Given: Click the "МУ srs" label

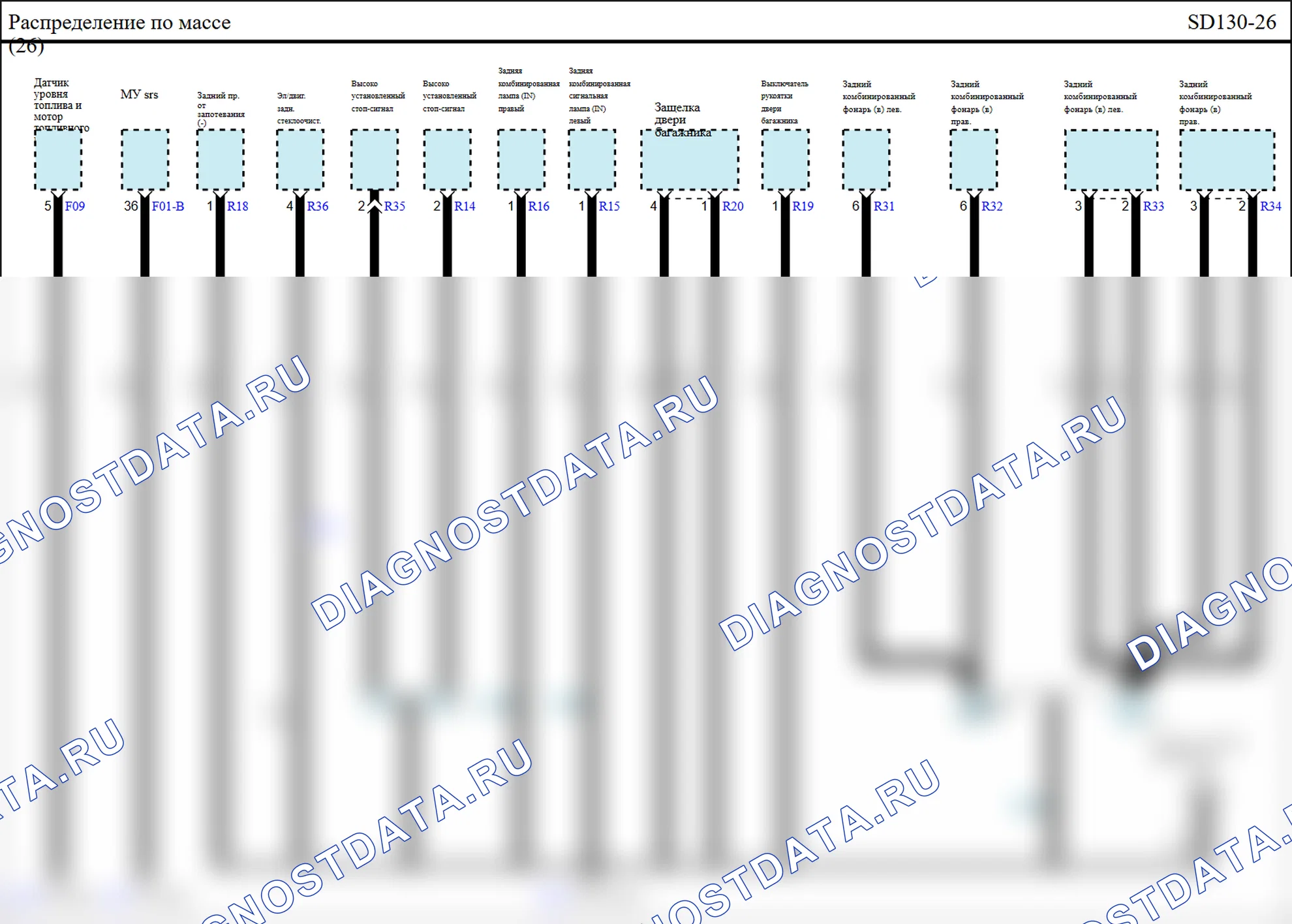Looking at the screenshot, I should point(139,94).
